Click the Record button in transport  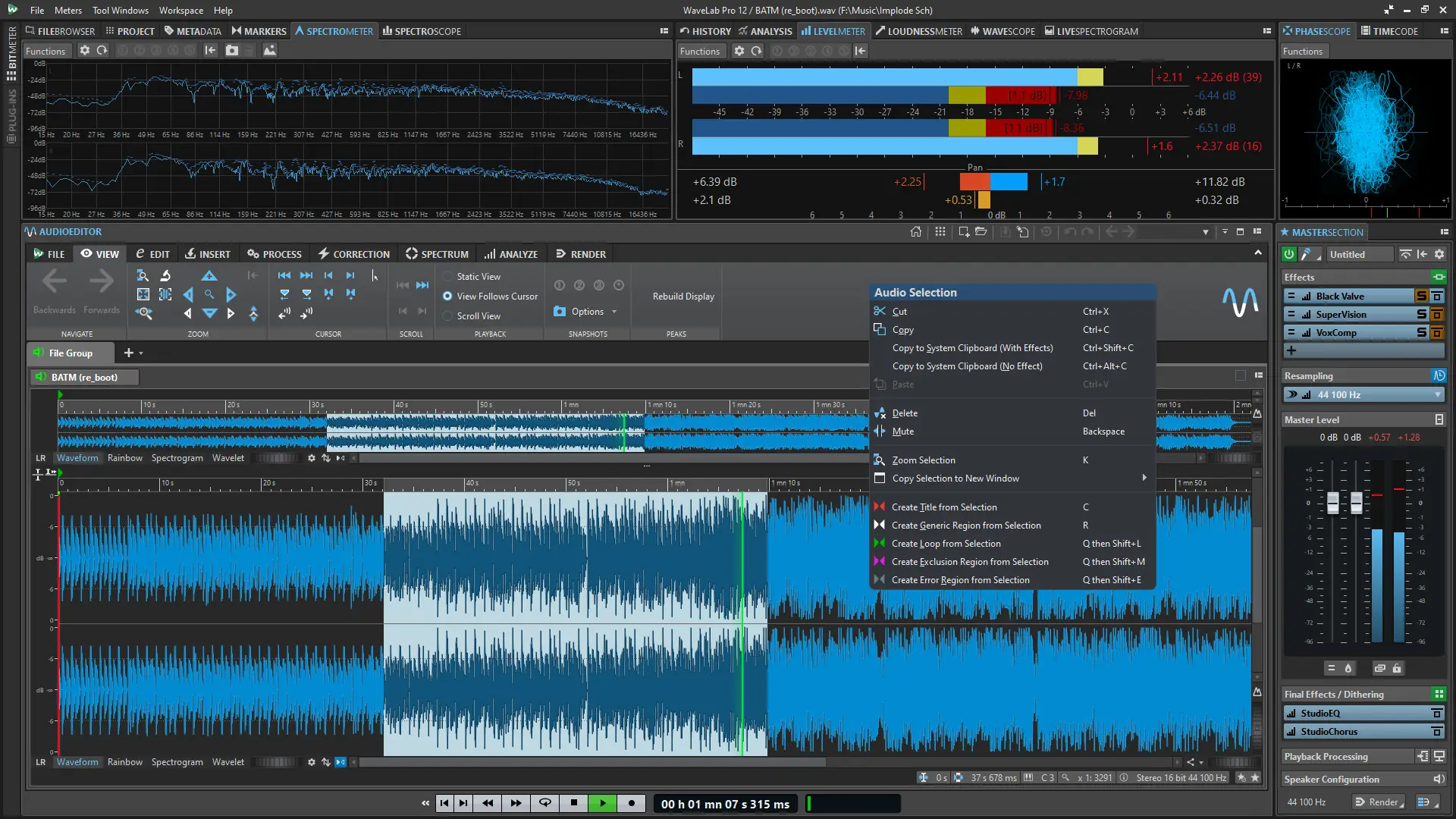(632, 803)
